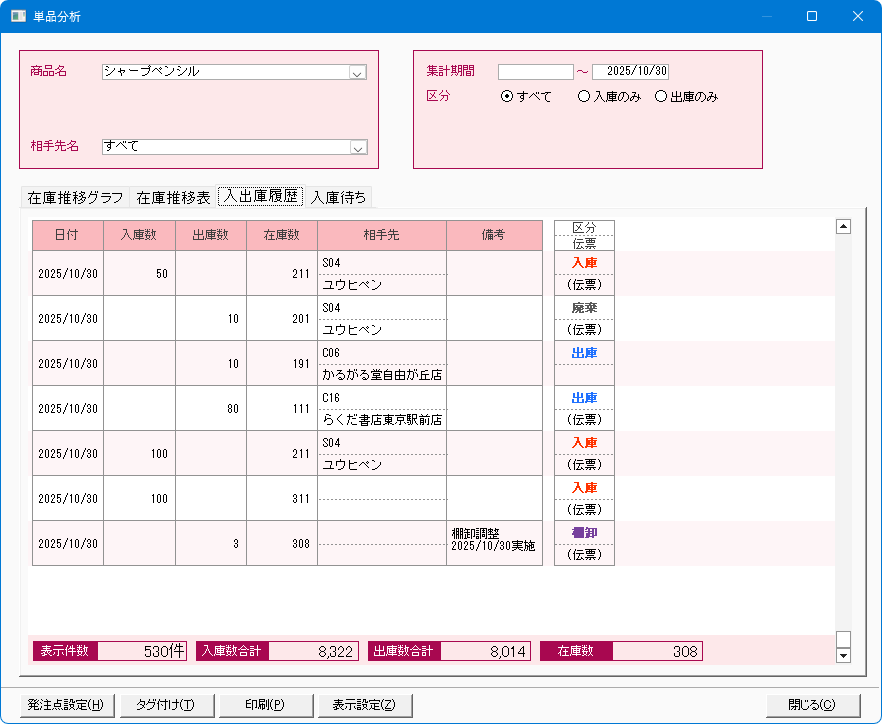Open 表示設定 settings button

(364, 704)
